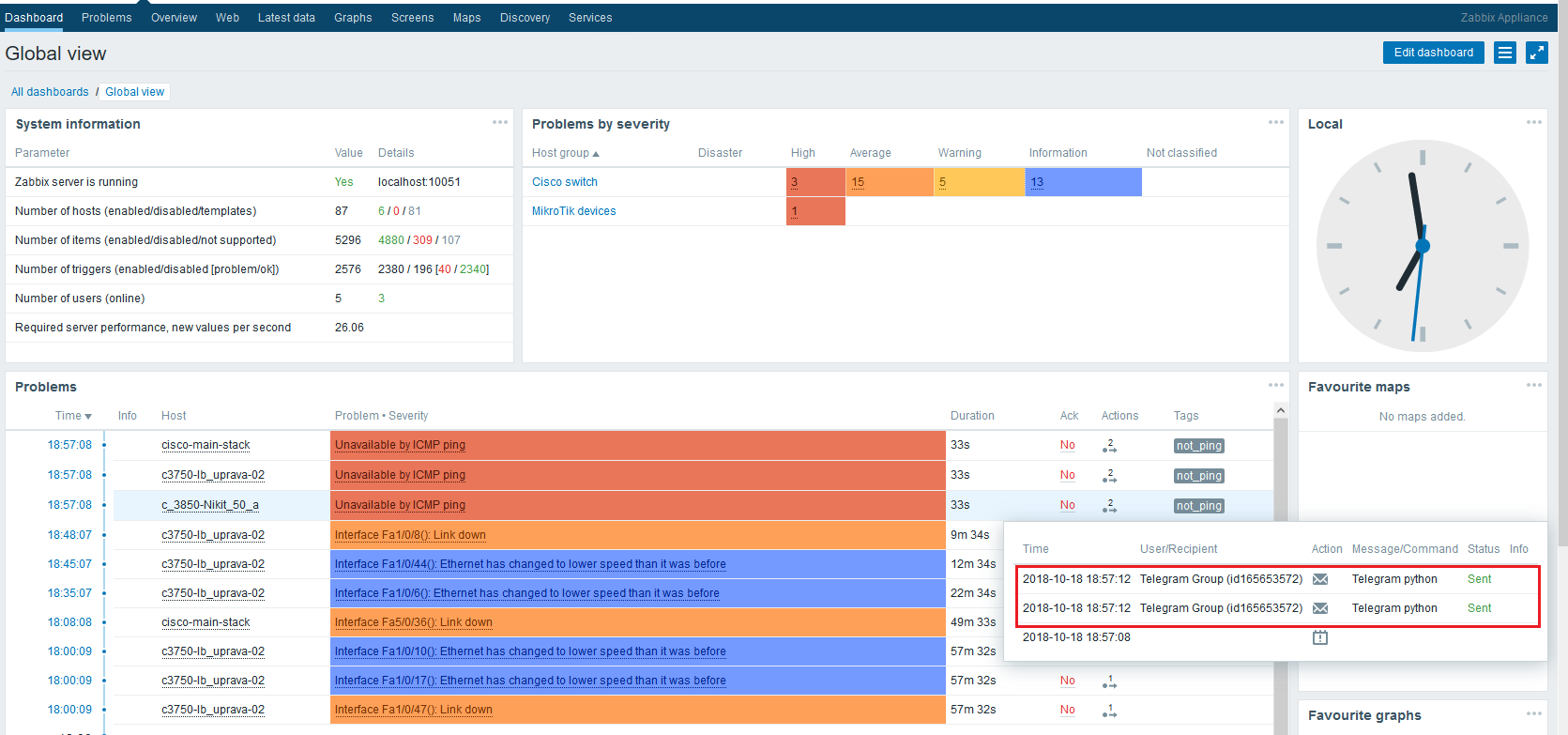Go to Overview menu item
The image size is (1568, 735).
pyautogui.click(x=174, y=18)
